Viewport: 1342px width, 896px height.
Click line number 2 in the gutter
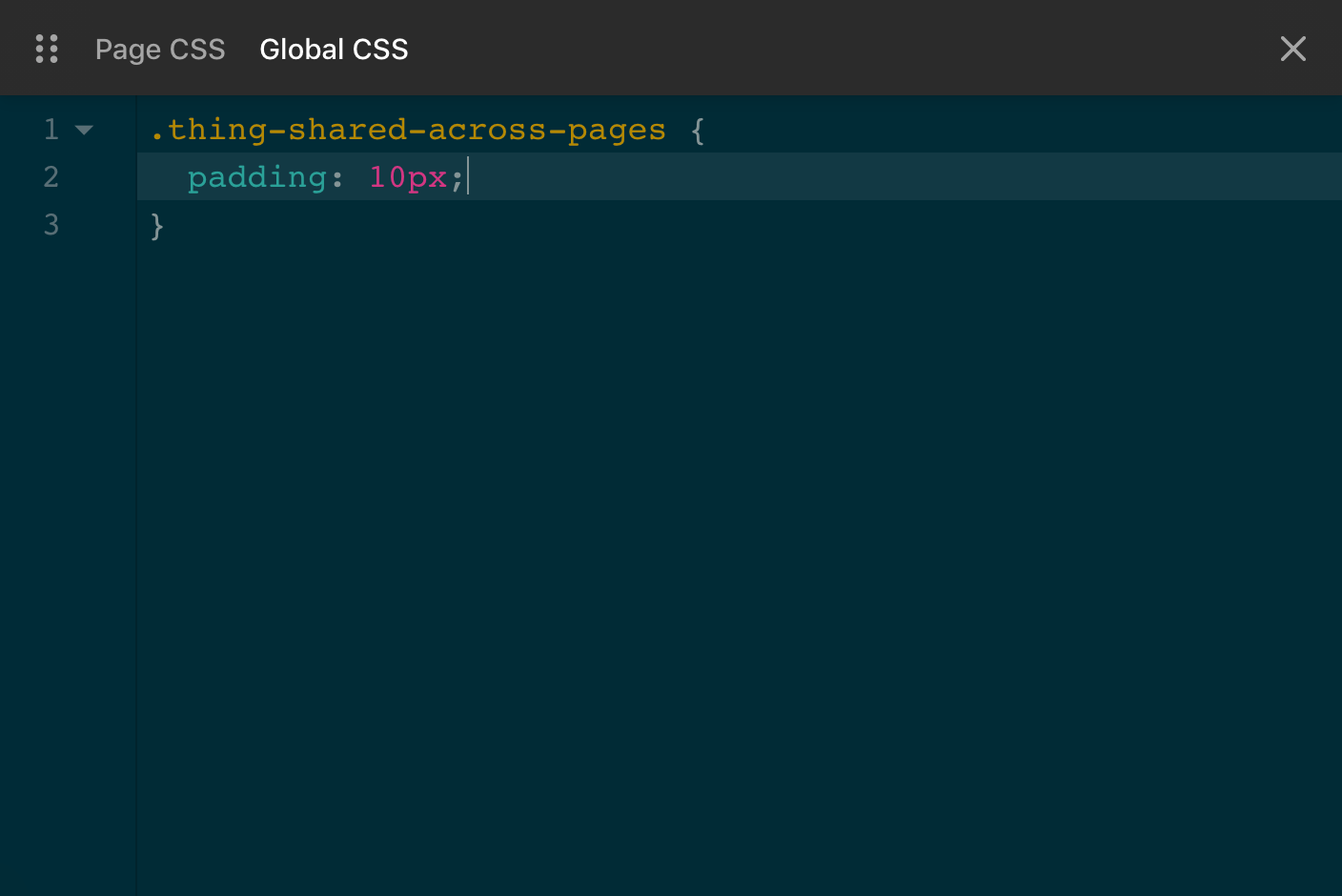(51, 176)
